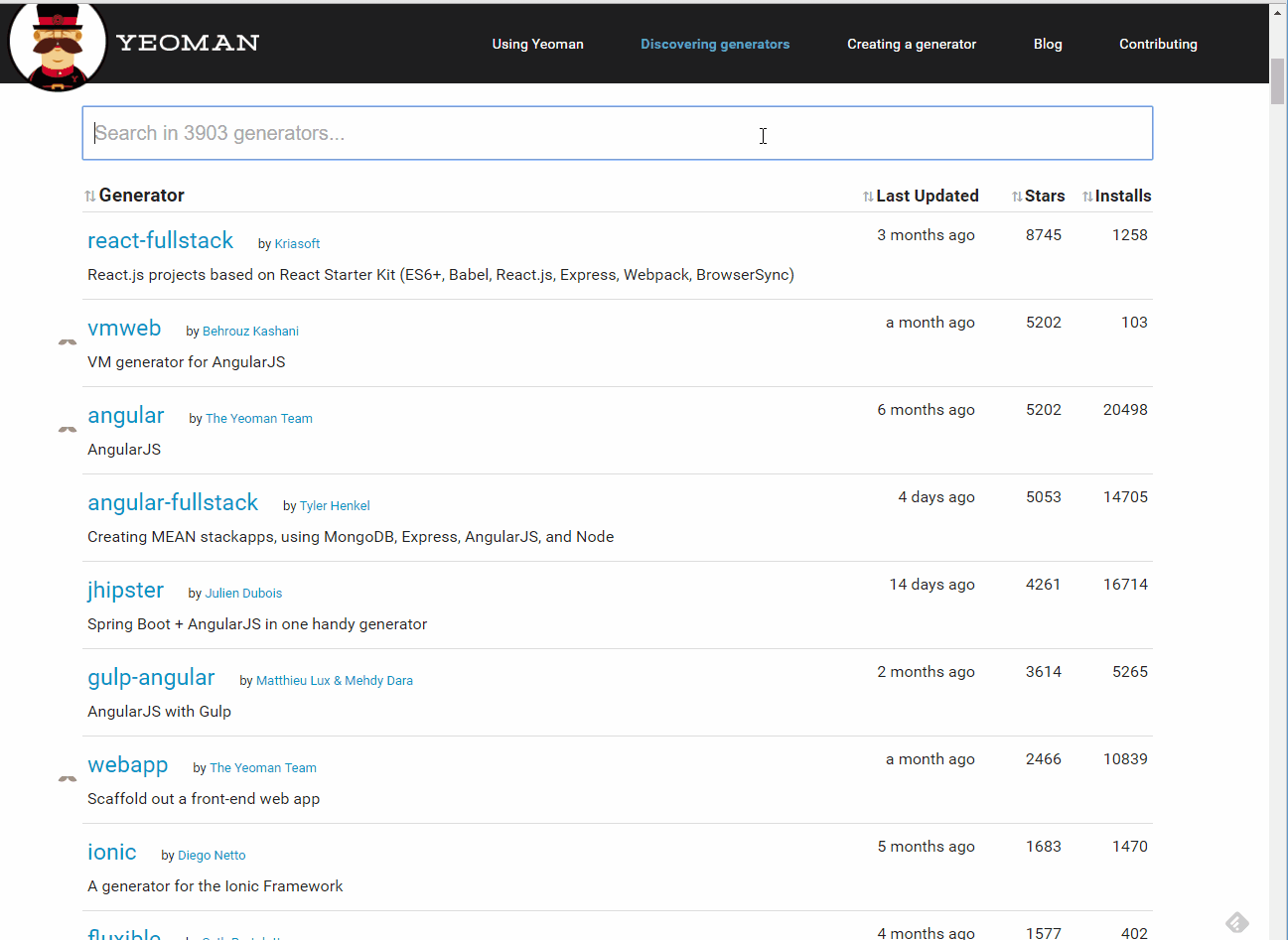Open the jhipster generator link

[x=125, y=591]
